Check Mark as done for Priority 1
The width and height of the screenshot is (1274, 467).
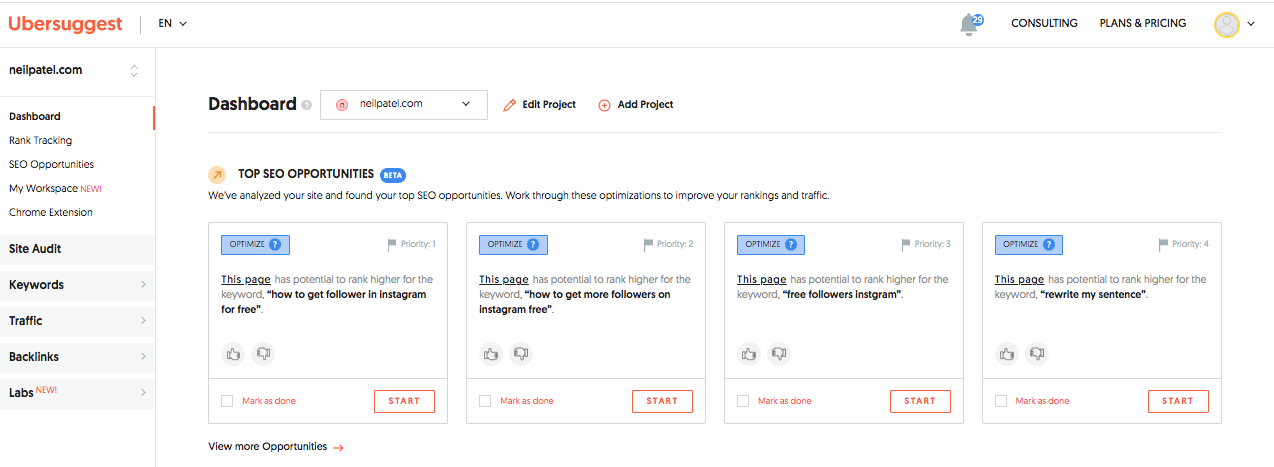[x=227, y=401]
